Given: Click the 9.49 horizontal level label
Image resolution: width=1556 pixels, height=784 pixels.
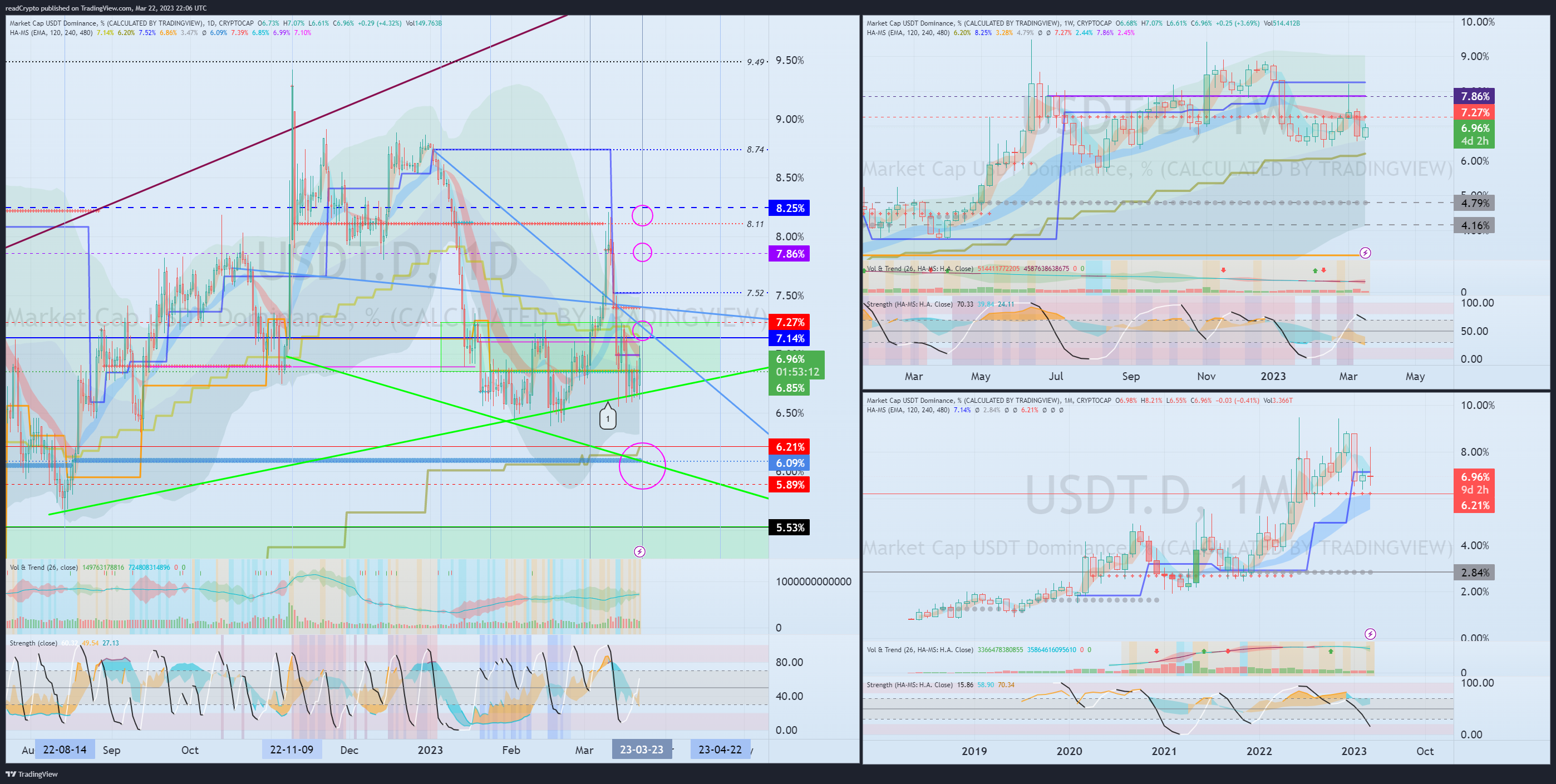Looking at the screenshot, I should pyautogui.click(x=755, y=62).
